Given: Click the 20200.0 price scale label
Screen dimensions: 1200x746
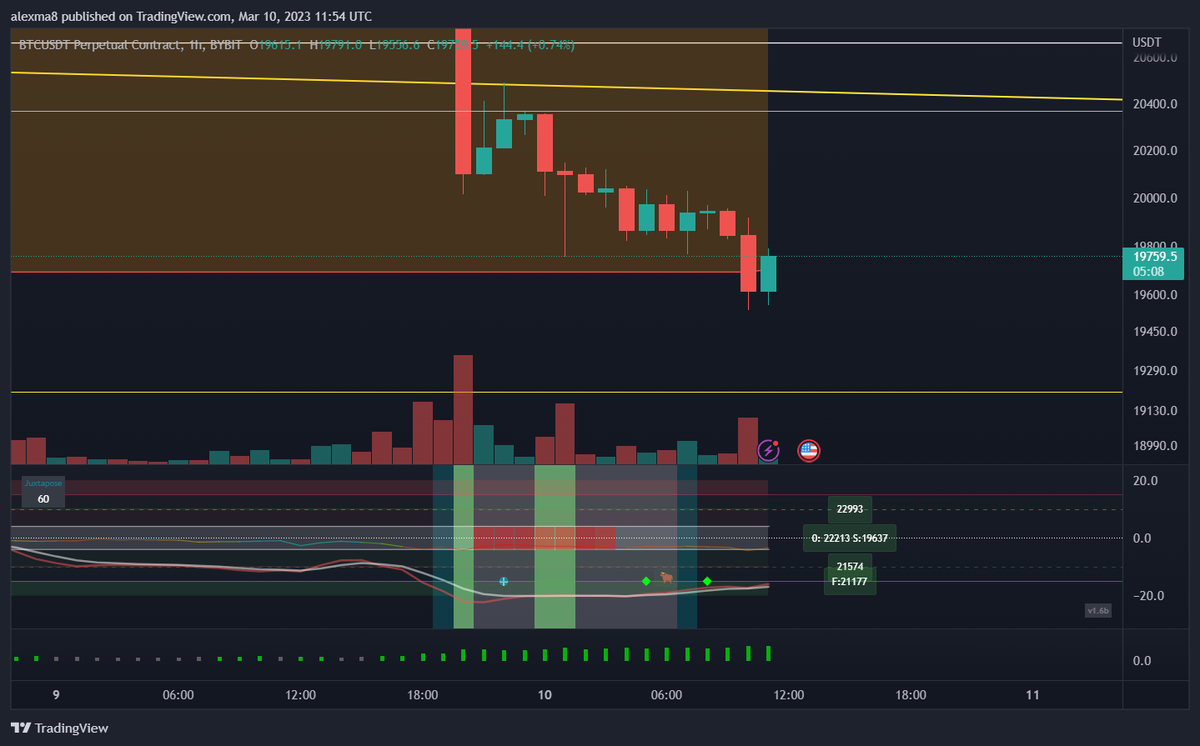Looking at the screenshot, I should pyautogui.click(x=1153, y=151).
